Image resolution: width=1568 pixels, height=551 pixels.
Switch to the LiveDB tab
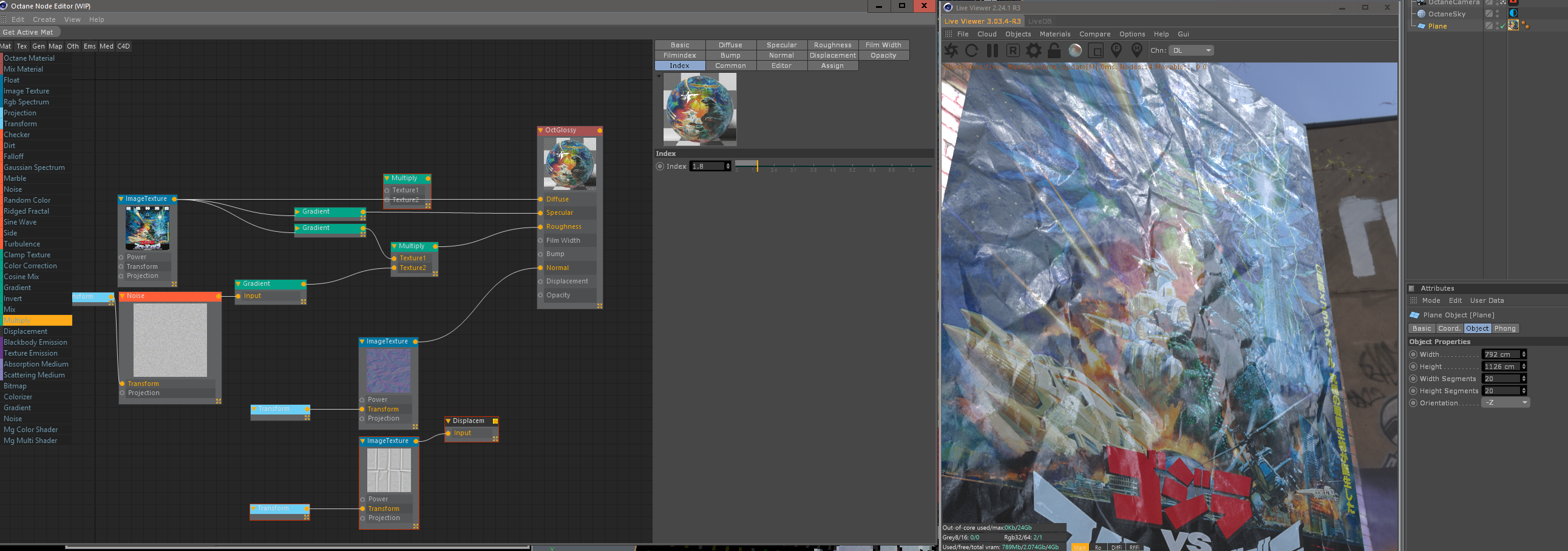[x=1040, y=21]
